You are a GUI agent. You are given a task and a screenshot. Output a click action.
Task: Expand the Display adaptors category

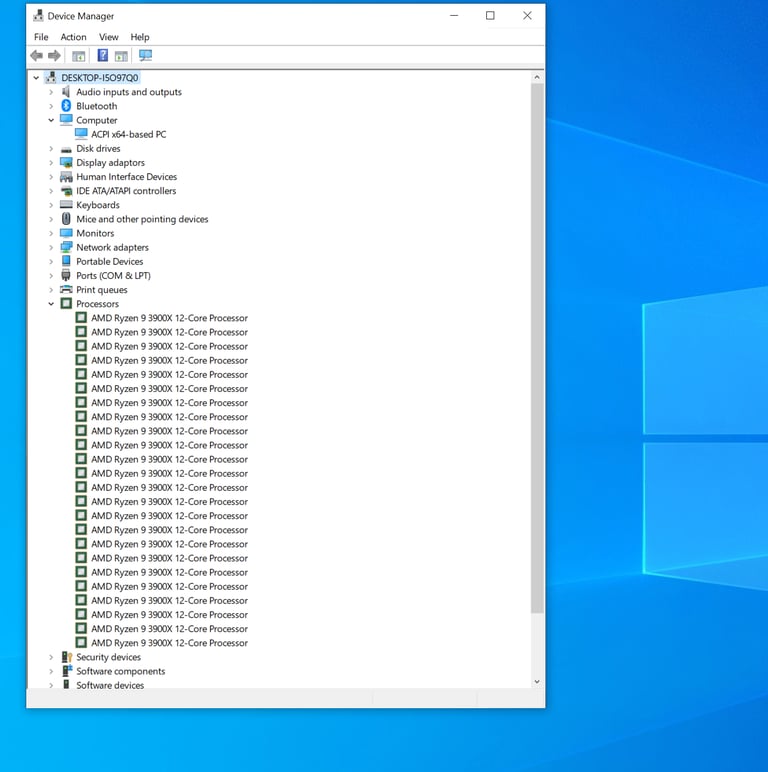[51, 163]
